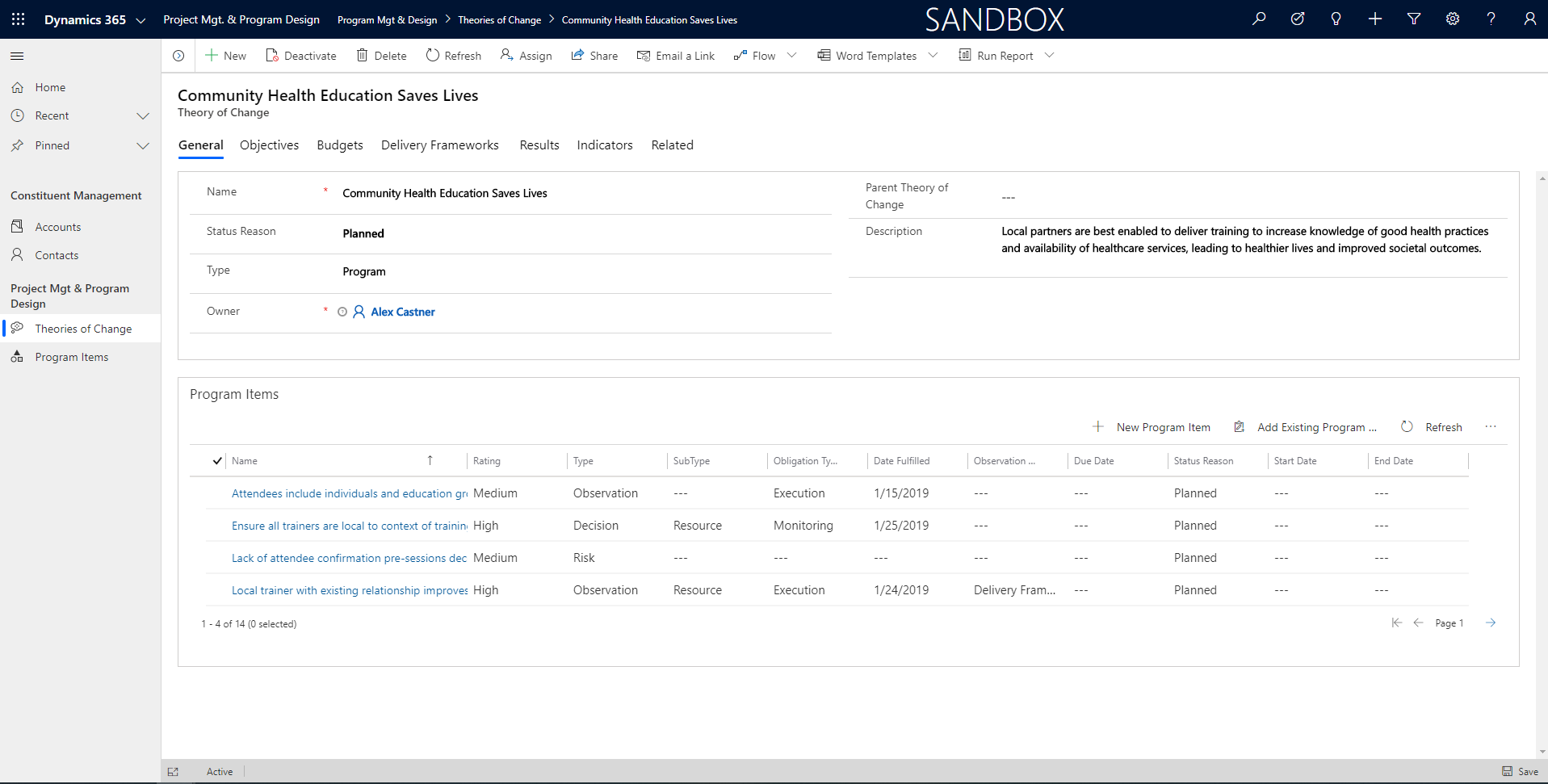Open 'Attendees include individuals' program item
This screenshot has width=1548, height=784.
[x=350, y=493]
